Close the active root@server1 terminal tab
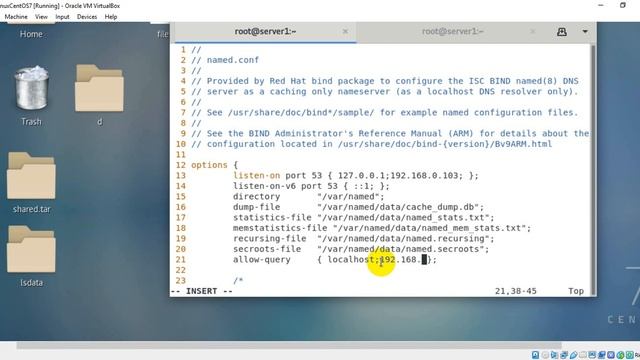The height and width of the screenshot is (360, 640). coord(345,31)
